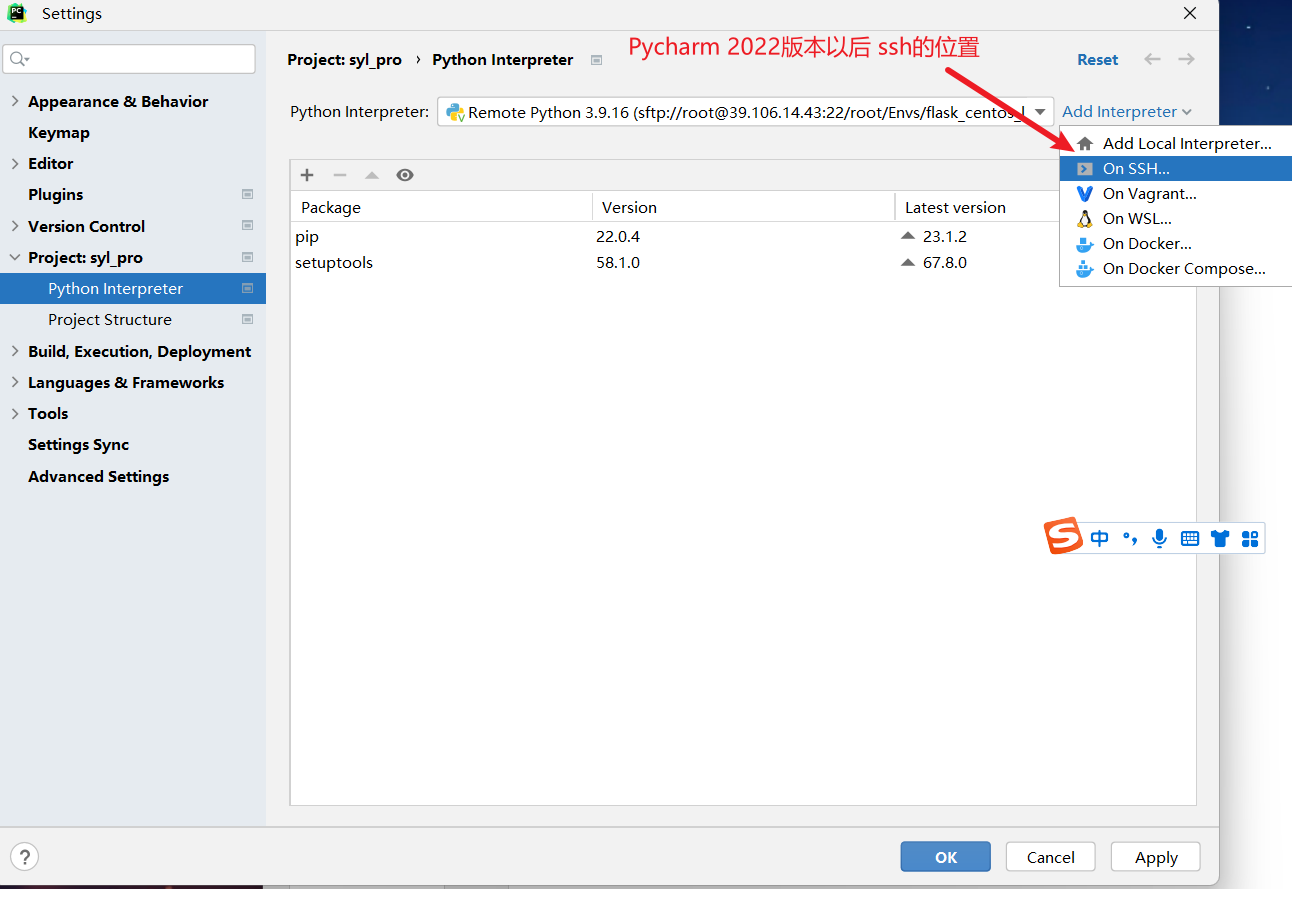The image size is (1292, 897).
Task: Click the Sogou input method S logo
Action: [x=1063, y=536]
